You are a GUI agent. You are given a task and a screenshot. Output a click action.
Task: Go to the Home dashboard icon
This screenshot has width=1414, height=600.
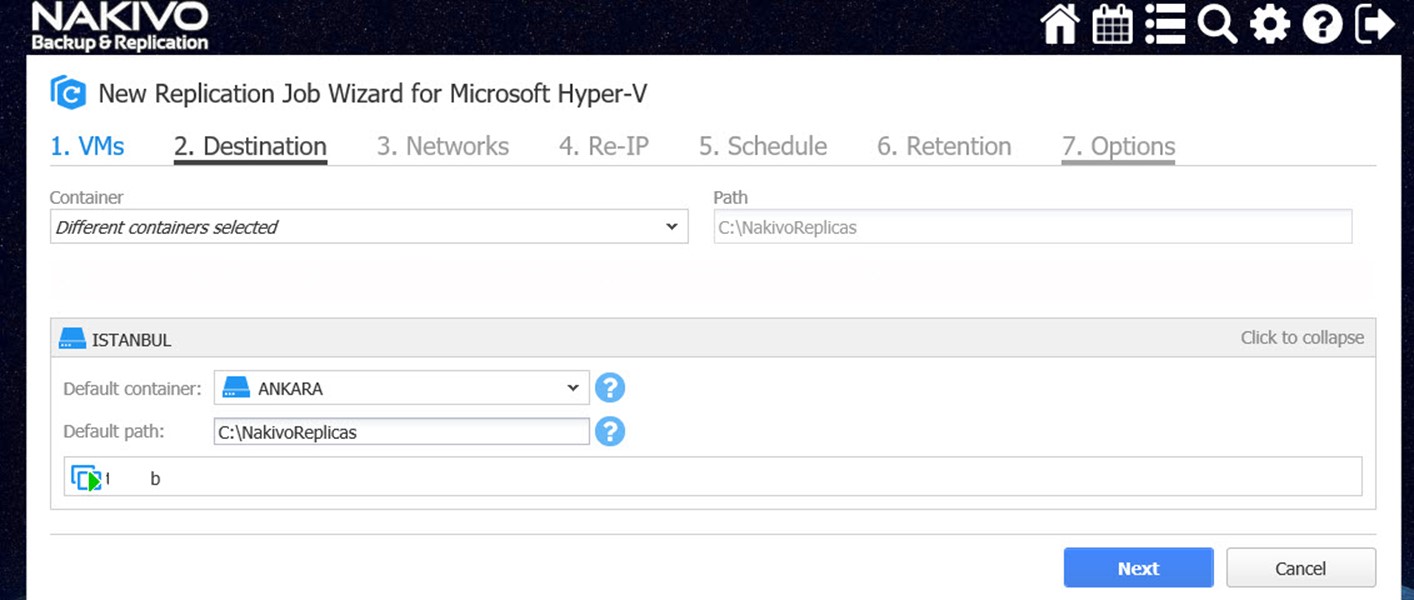1060,24
